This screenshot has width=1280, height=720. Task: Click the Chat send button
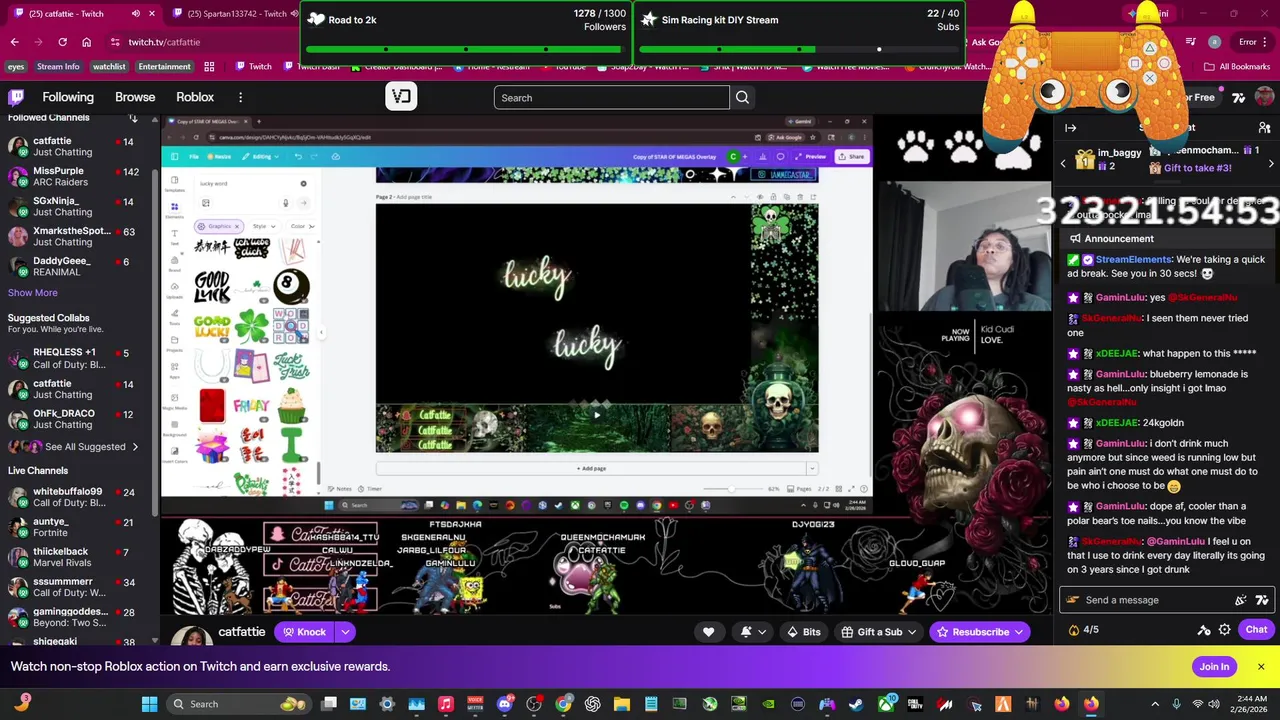click(x=1256, y=630)
